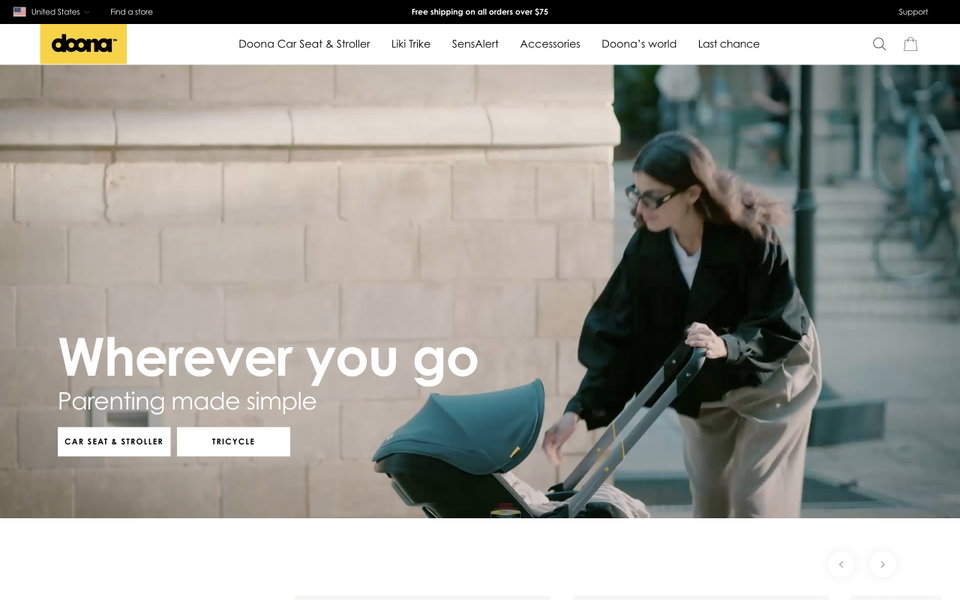960x600 pixels.
Task: Click the TRICYCLE button
Action: tap(233, 441)
